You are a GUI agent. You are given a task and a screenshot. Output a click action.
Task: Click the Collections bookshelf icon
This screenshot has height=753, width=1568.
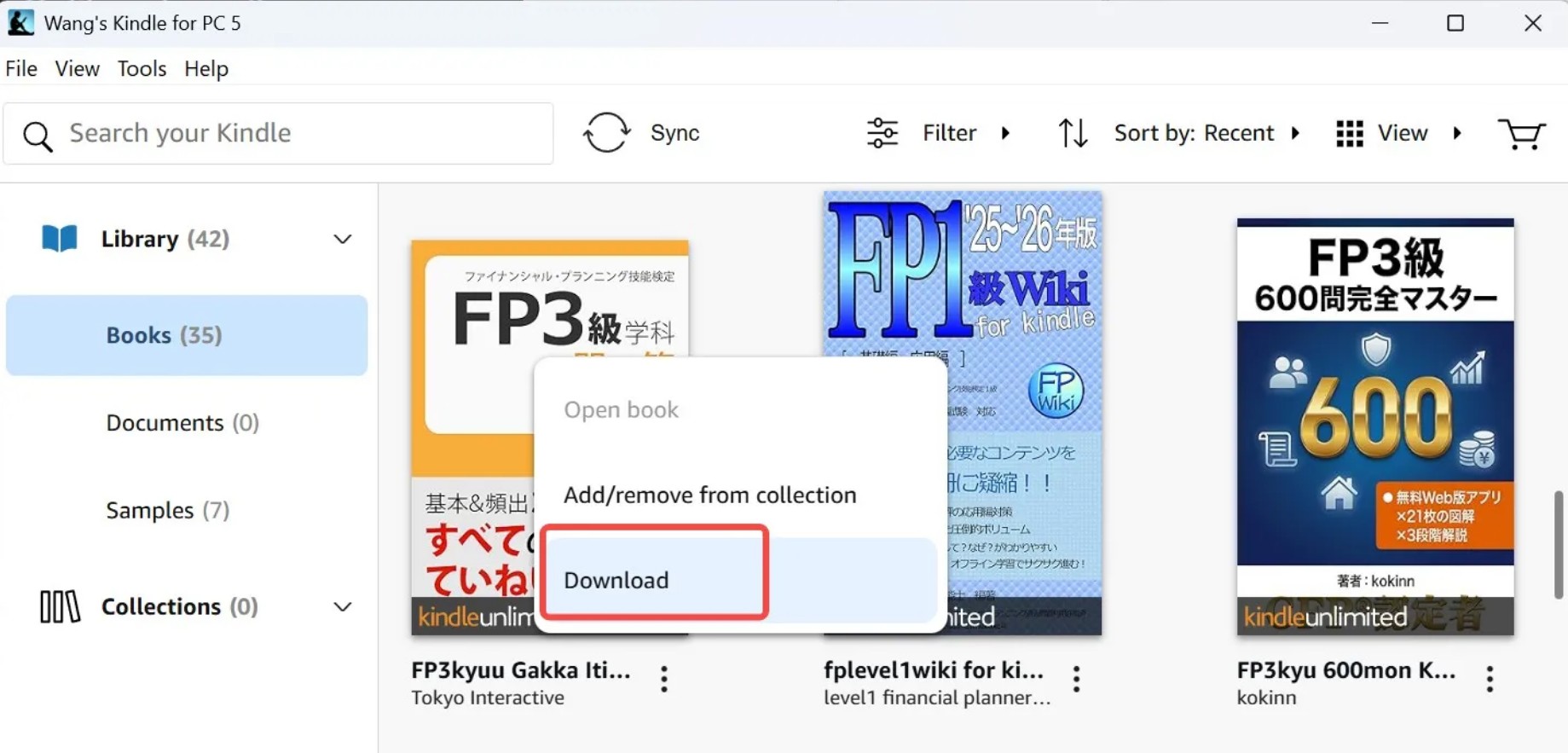tap(60, 607)
